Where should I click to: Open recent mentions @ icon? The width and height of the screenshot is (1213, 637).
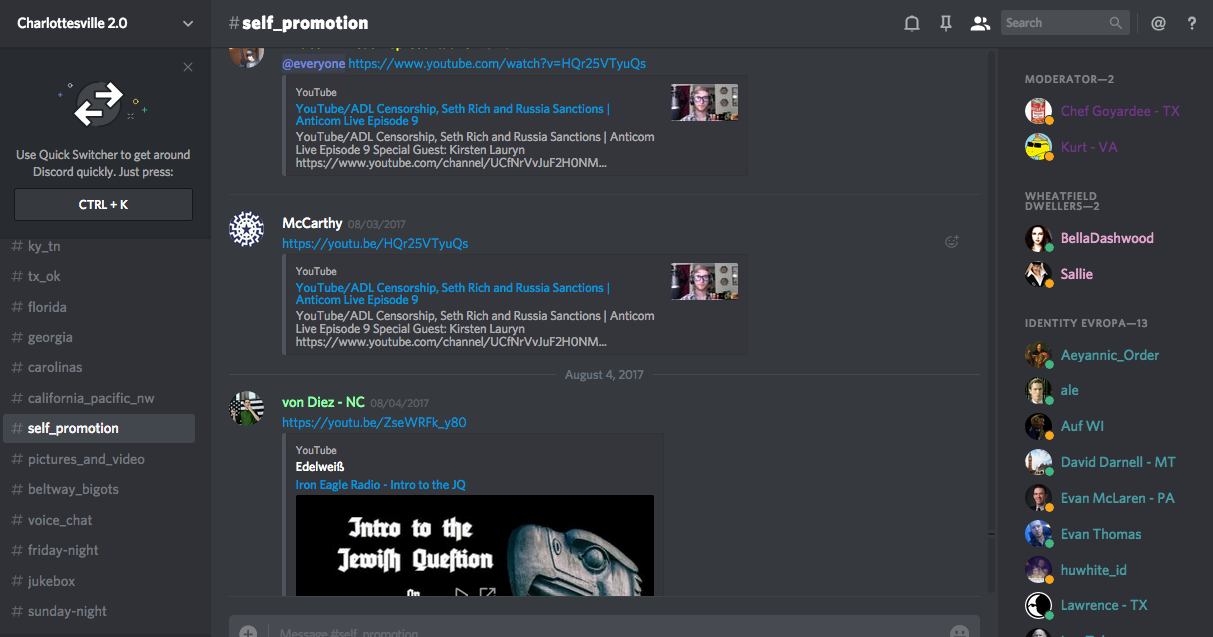pos(1158,23)
